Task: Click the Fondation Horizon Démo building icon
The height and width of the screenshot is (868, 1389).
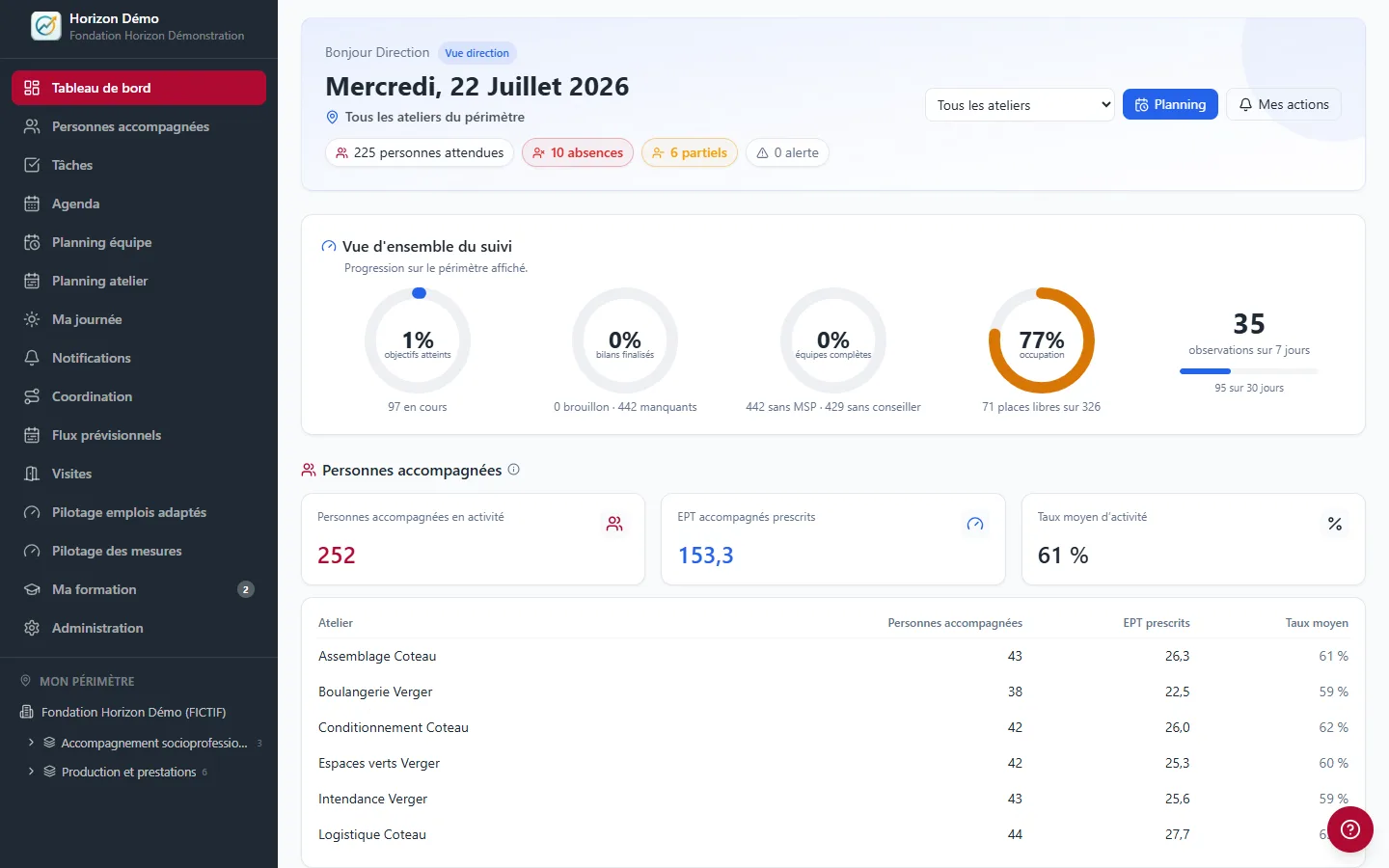Action: click(x=27, y=712)
